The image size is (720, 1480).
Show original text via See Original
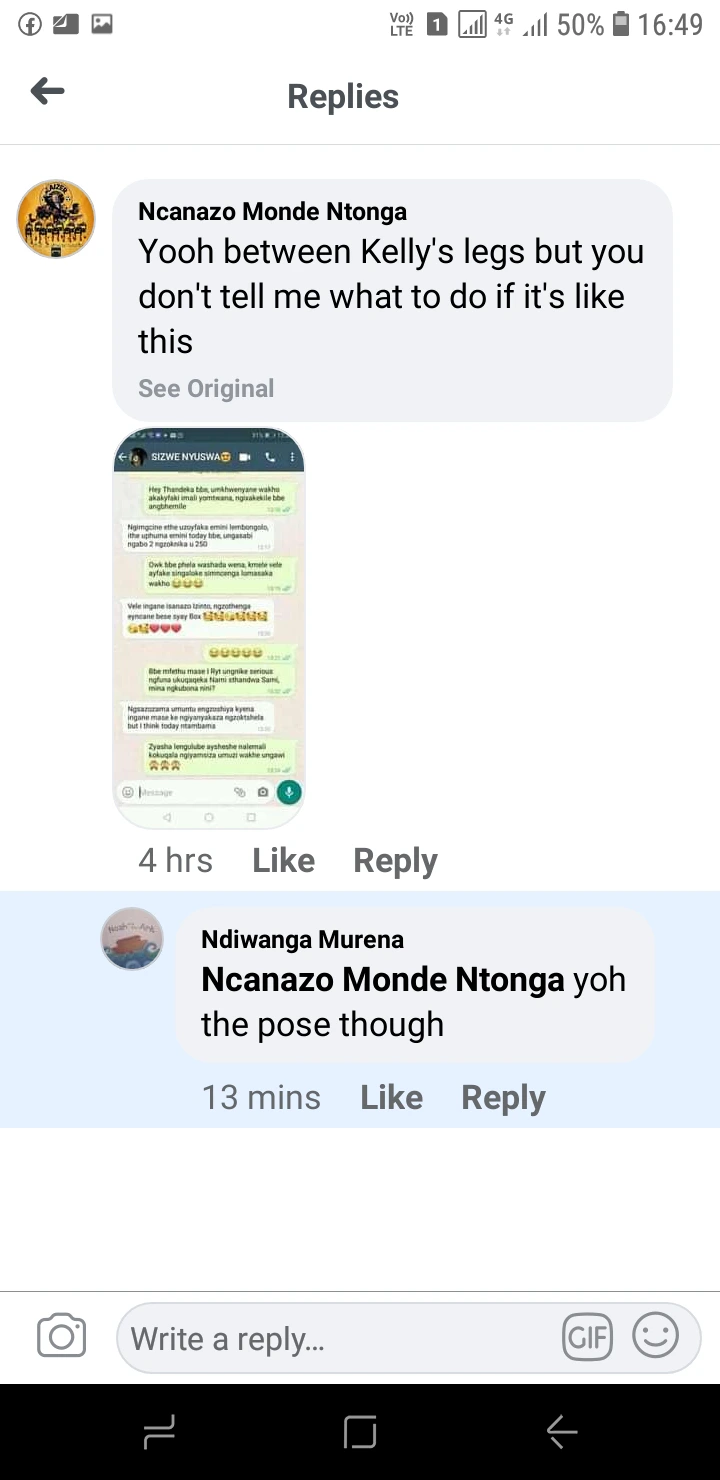(x=206, y=388)
